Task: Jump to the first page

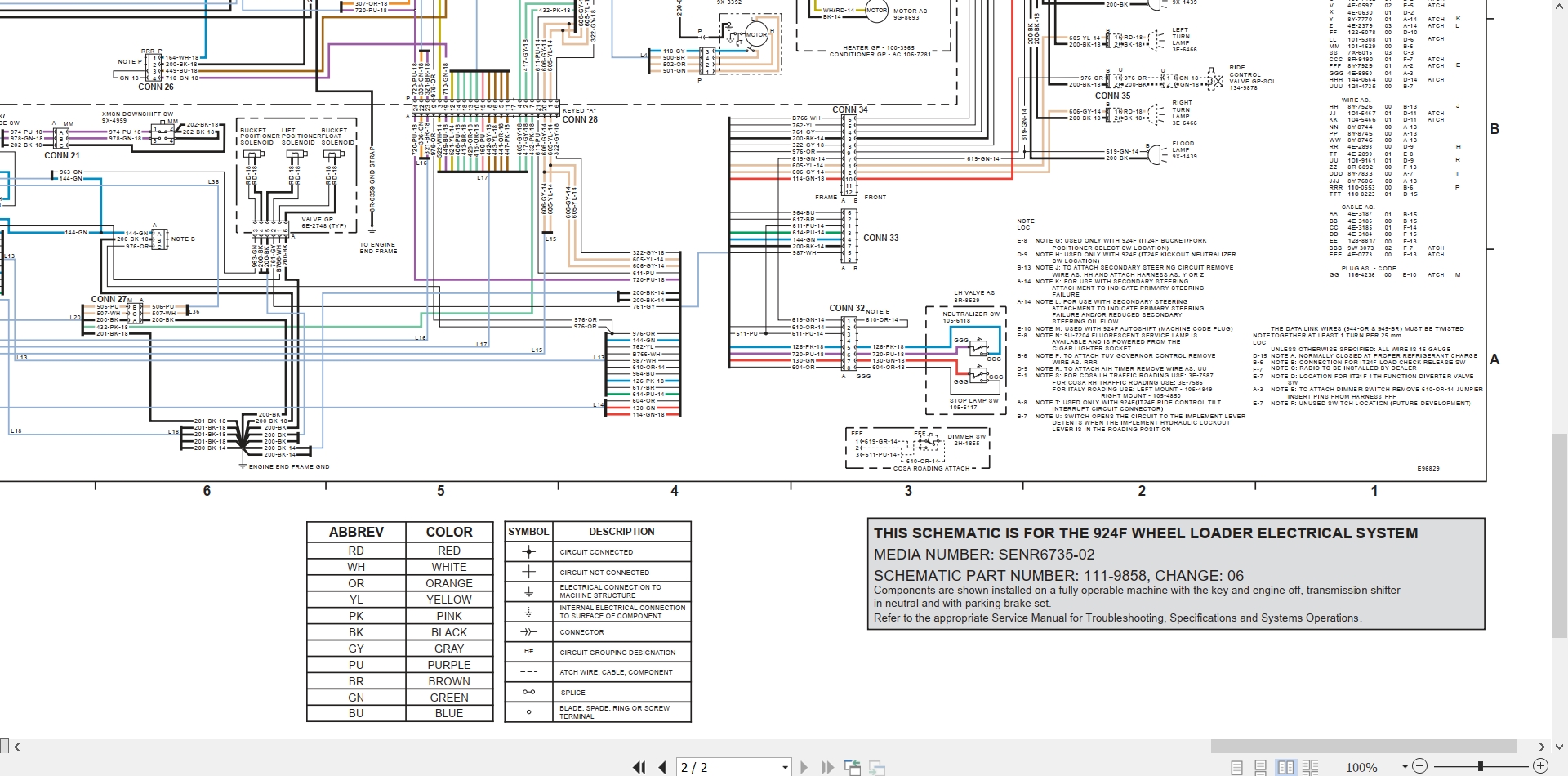Action: (639, 767)
